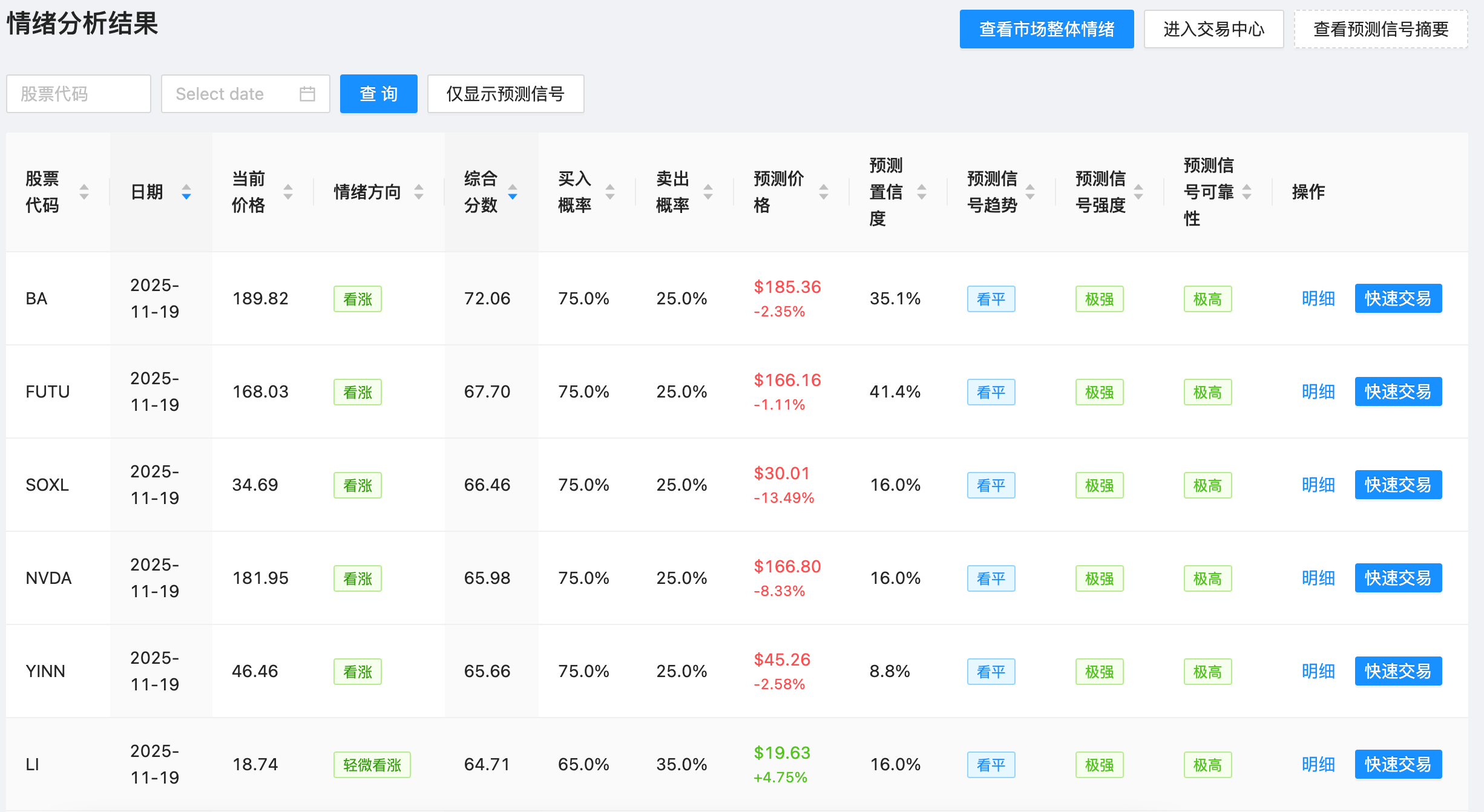The width and height of the screenshot is (1484, 812).
Task: Click composite score 67.70
Action: [x=487, y=391]
